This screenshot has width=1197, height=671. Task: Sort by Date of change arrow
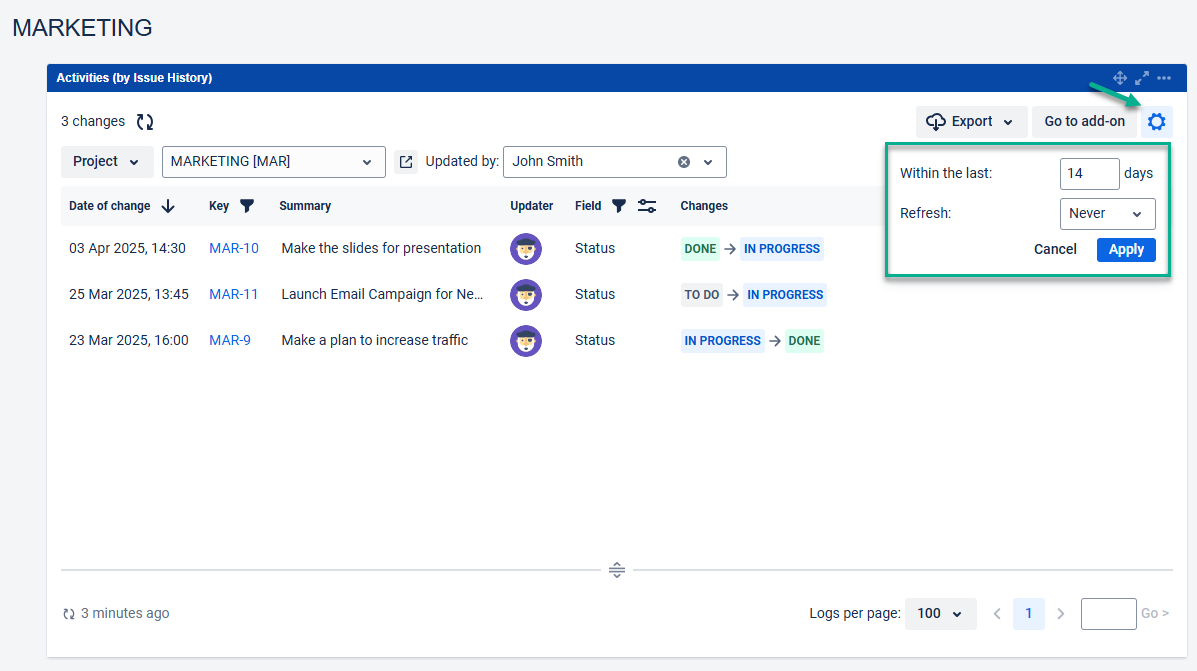168,206
